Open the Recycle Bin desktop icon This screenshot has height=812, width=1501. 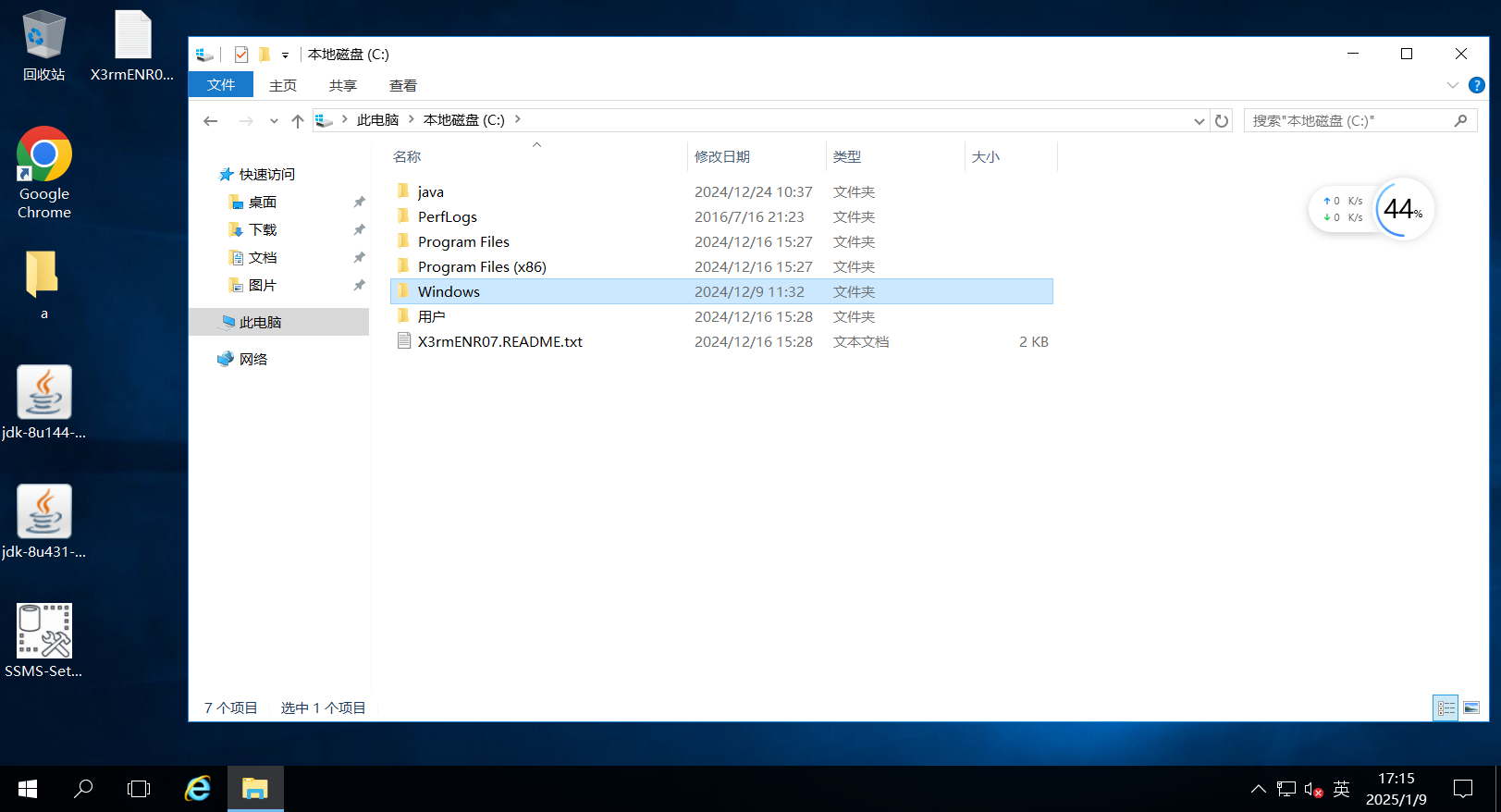[x=43, y=46]
